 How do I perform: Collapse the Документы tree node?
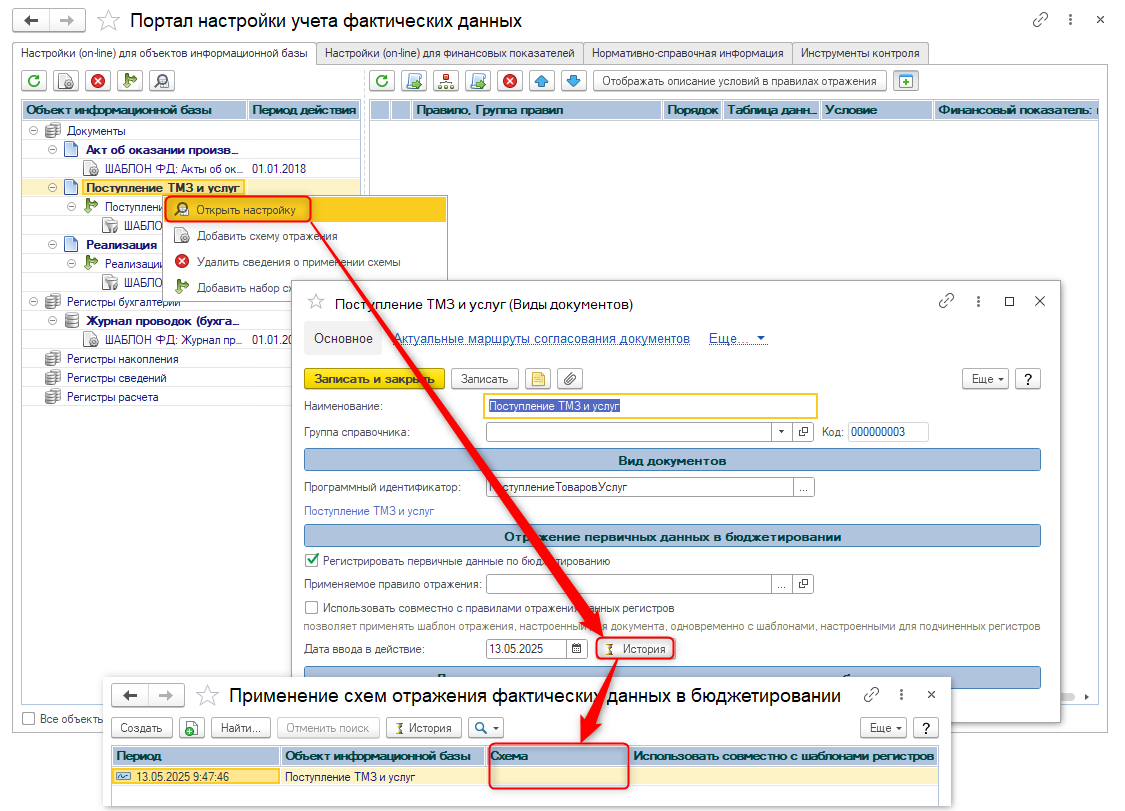(34, 131)
